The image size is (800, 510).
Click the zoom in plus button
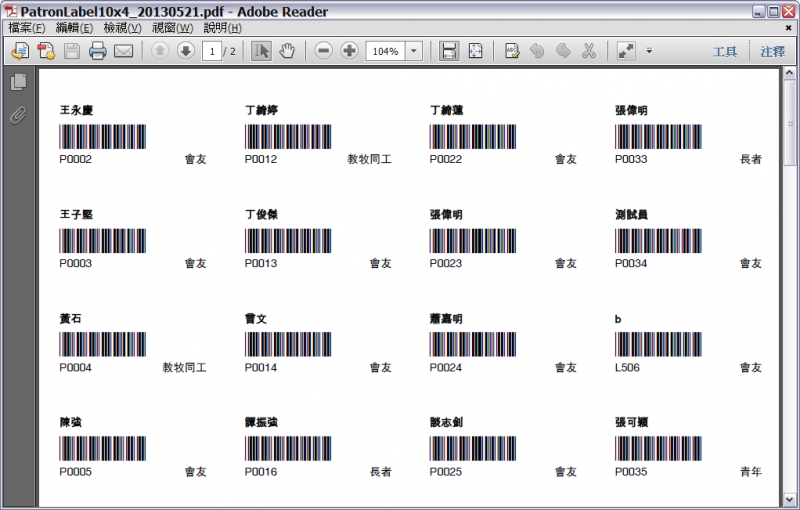pos(349,51)
